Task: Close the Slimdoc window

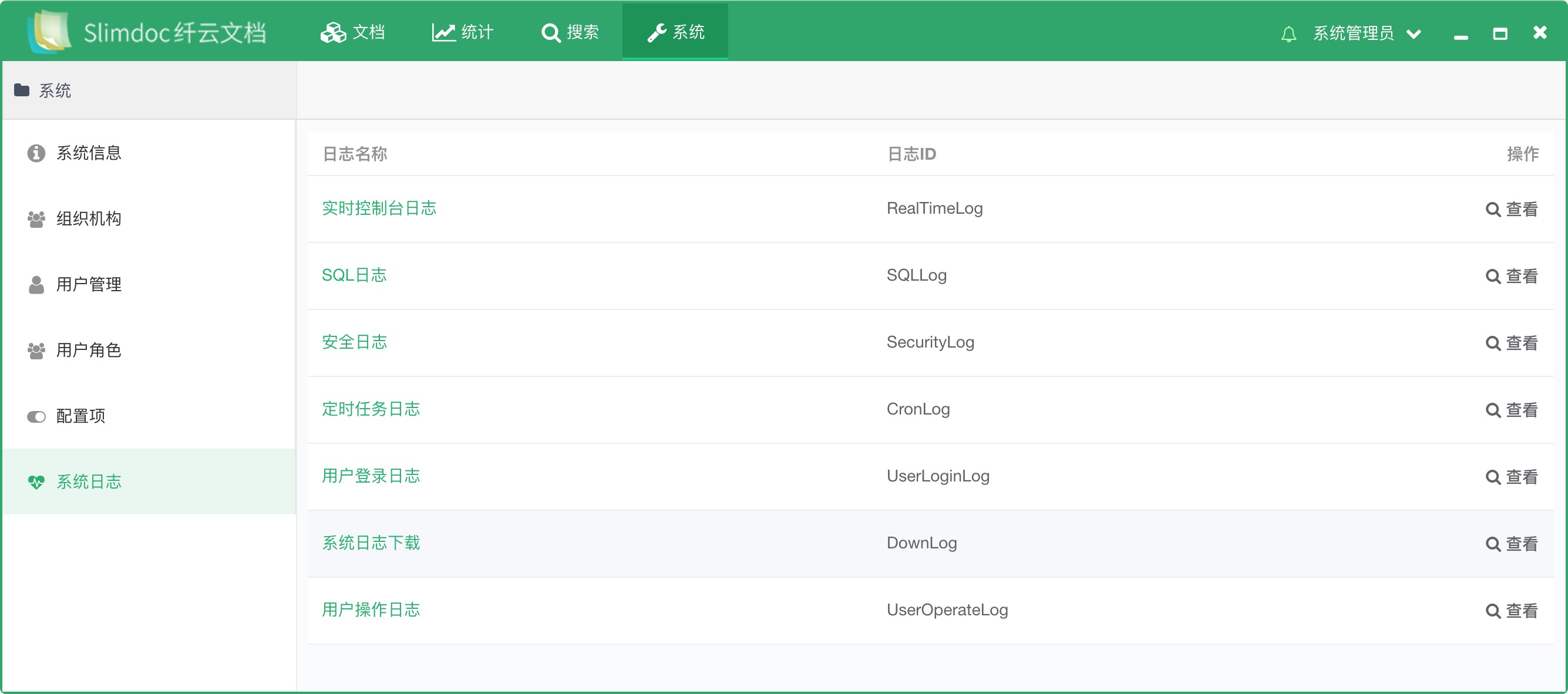Action: pyautogui.click(x=1539, y=32)
